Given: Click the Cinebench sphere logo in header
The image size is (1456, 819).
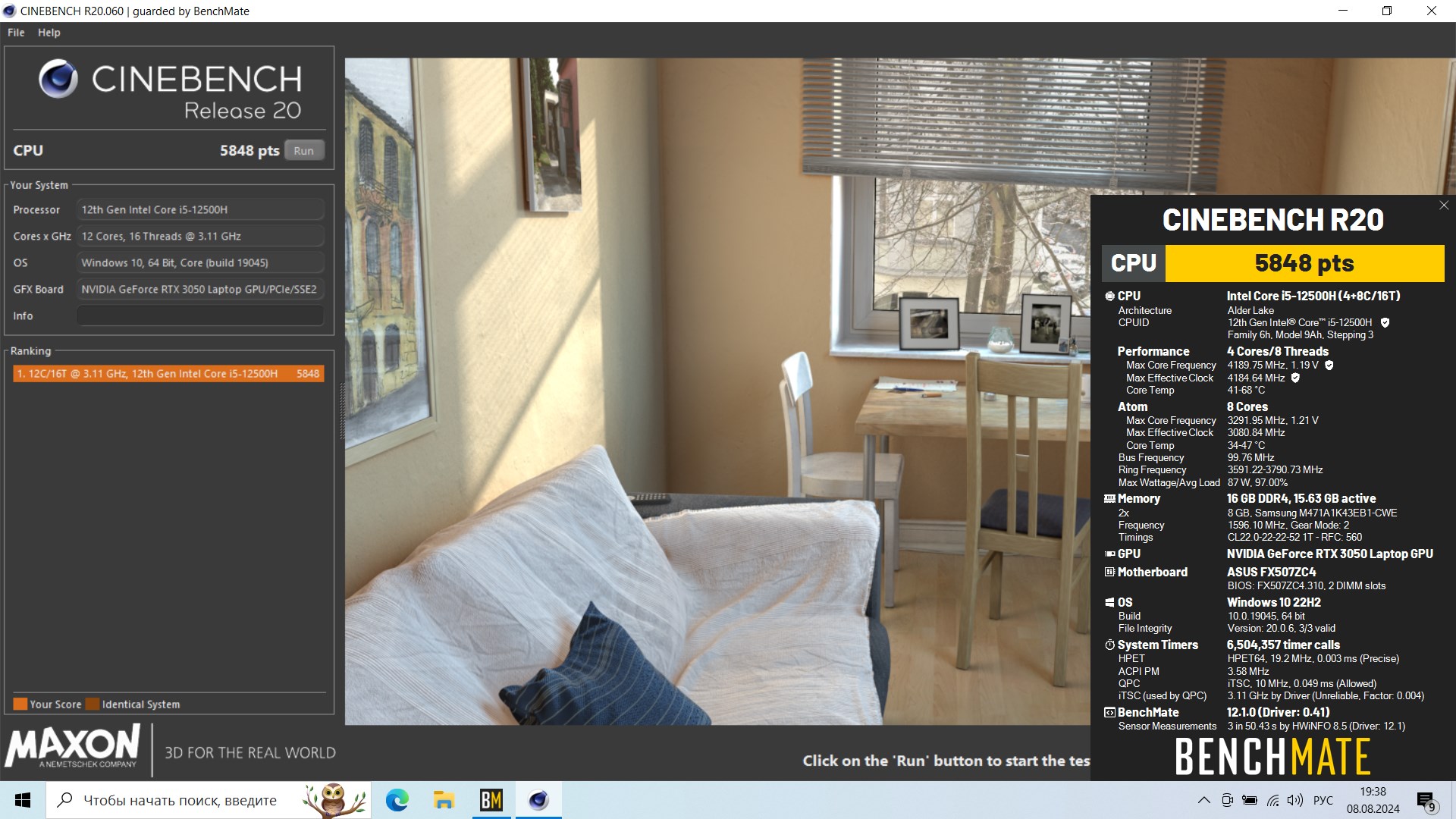Looking at the screenshot, I should coord(58,79).
